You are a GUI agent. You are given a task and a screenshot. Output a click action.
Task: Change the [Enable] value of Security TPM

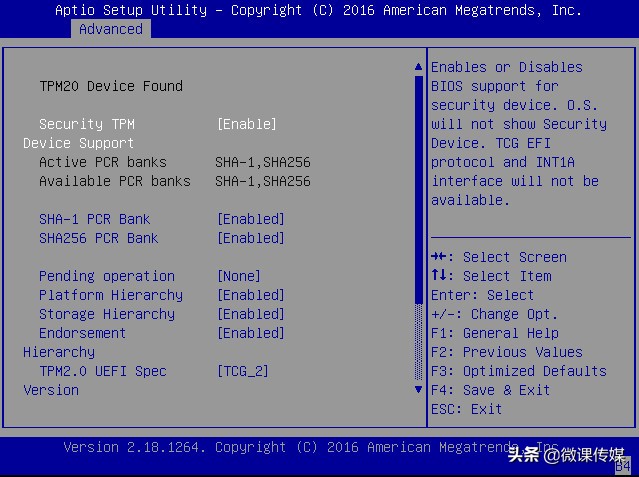click(247, 124)
